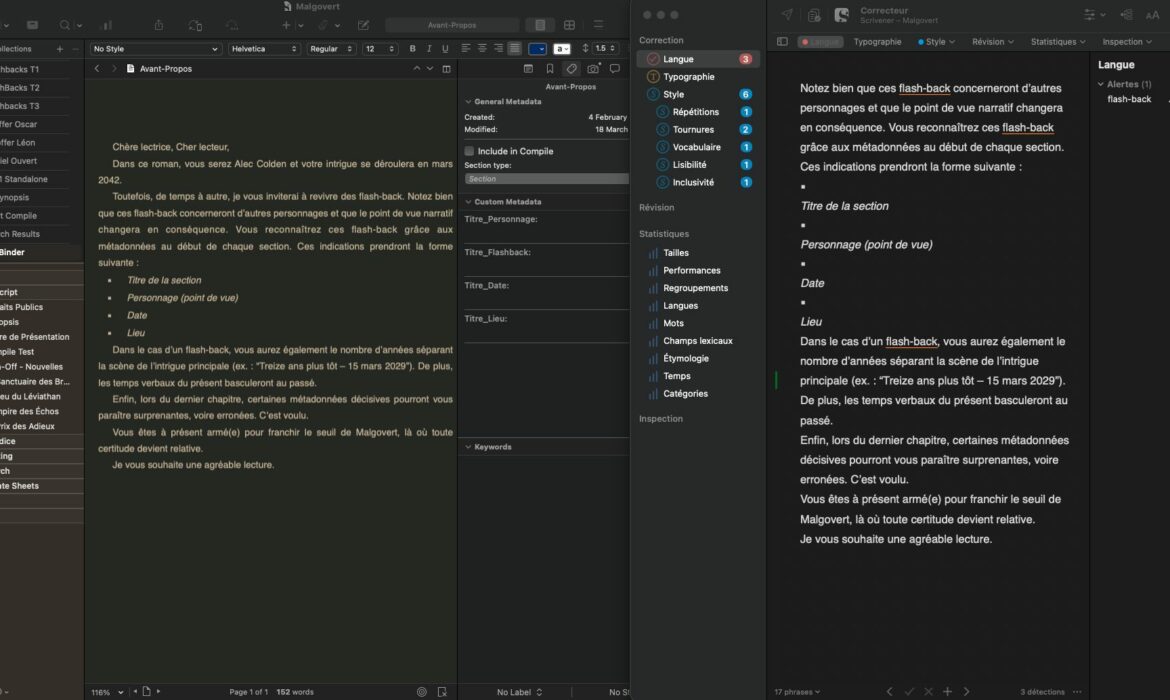Click the Bookmarks icon in inspector

click(549, 69)
